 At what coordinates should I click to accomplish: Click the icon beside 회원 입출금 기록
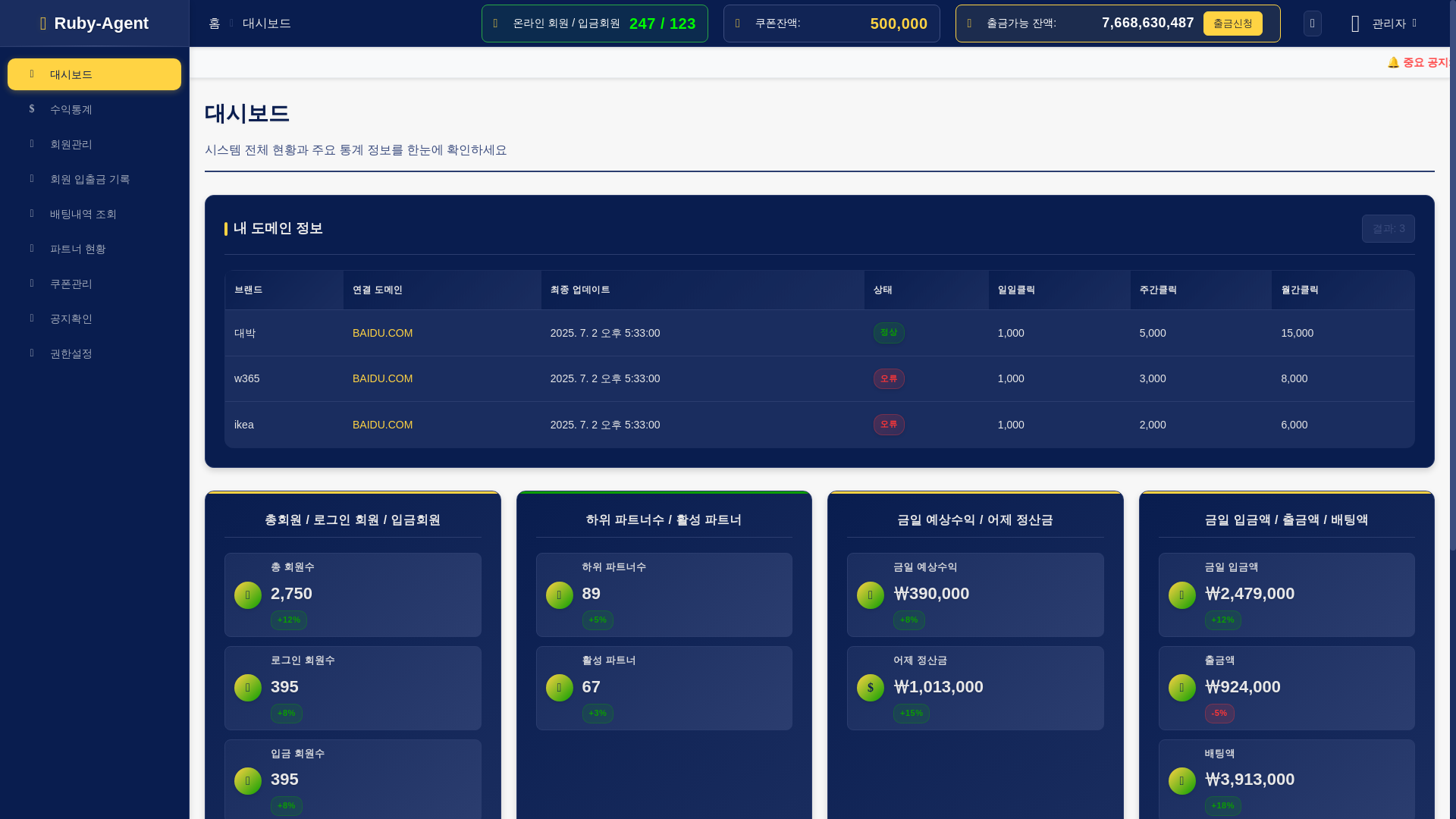(32, 179)
